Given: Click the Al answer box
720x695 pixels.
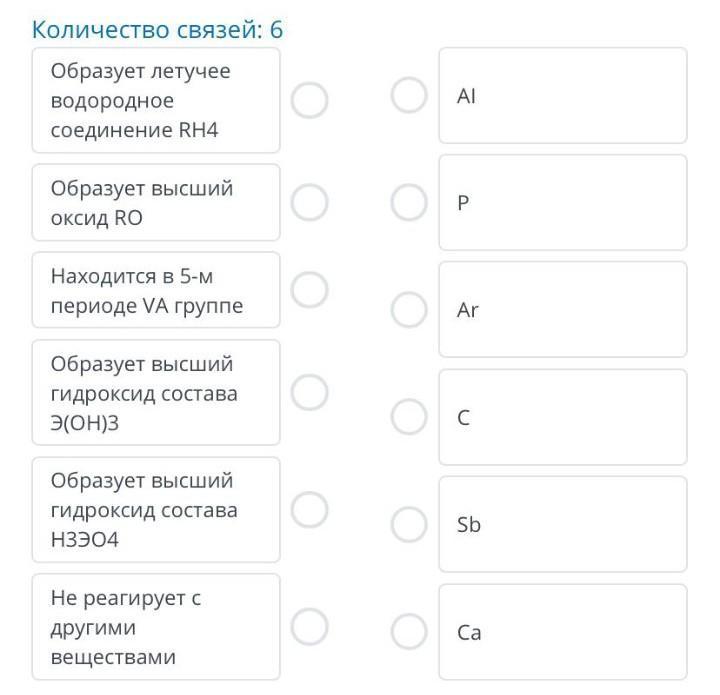Looking at the screenshot, I should [562, 96].
